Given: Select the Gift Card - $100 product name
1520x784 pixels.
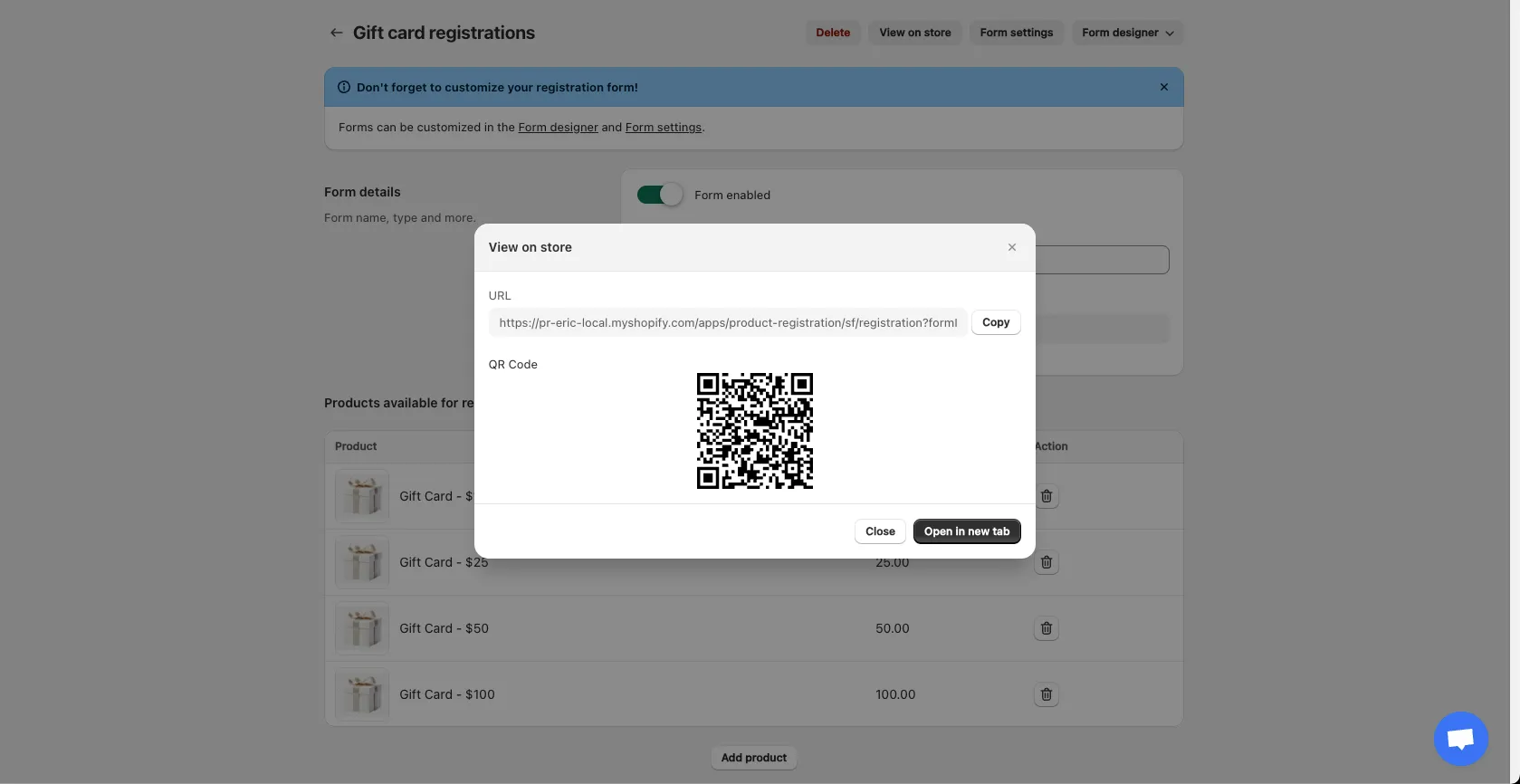Looking at the screenshot, I should [x=447, y=694].
